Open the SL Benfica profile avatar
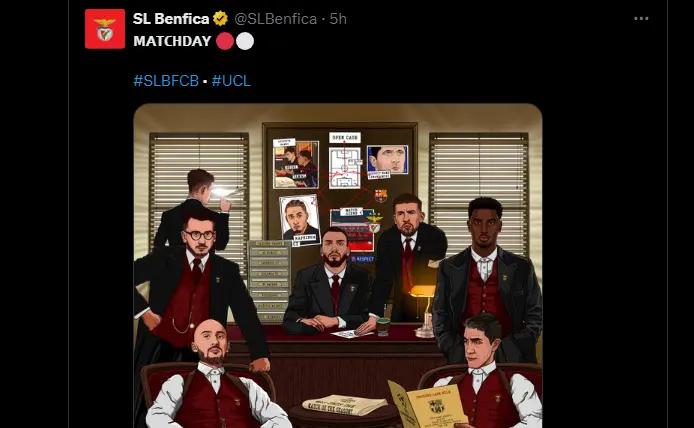694x428 pixels. click(105, 28)
